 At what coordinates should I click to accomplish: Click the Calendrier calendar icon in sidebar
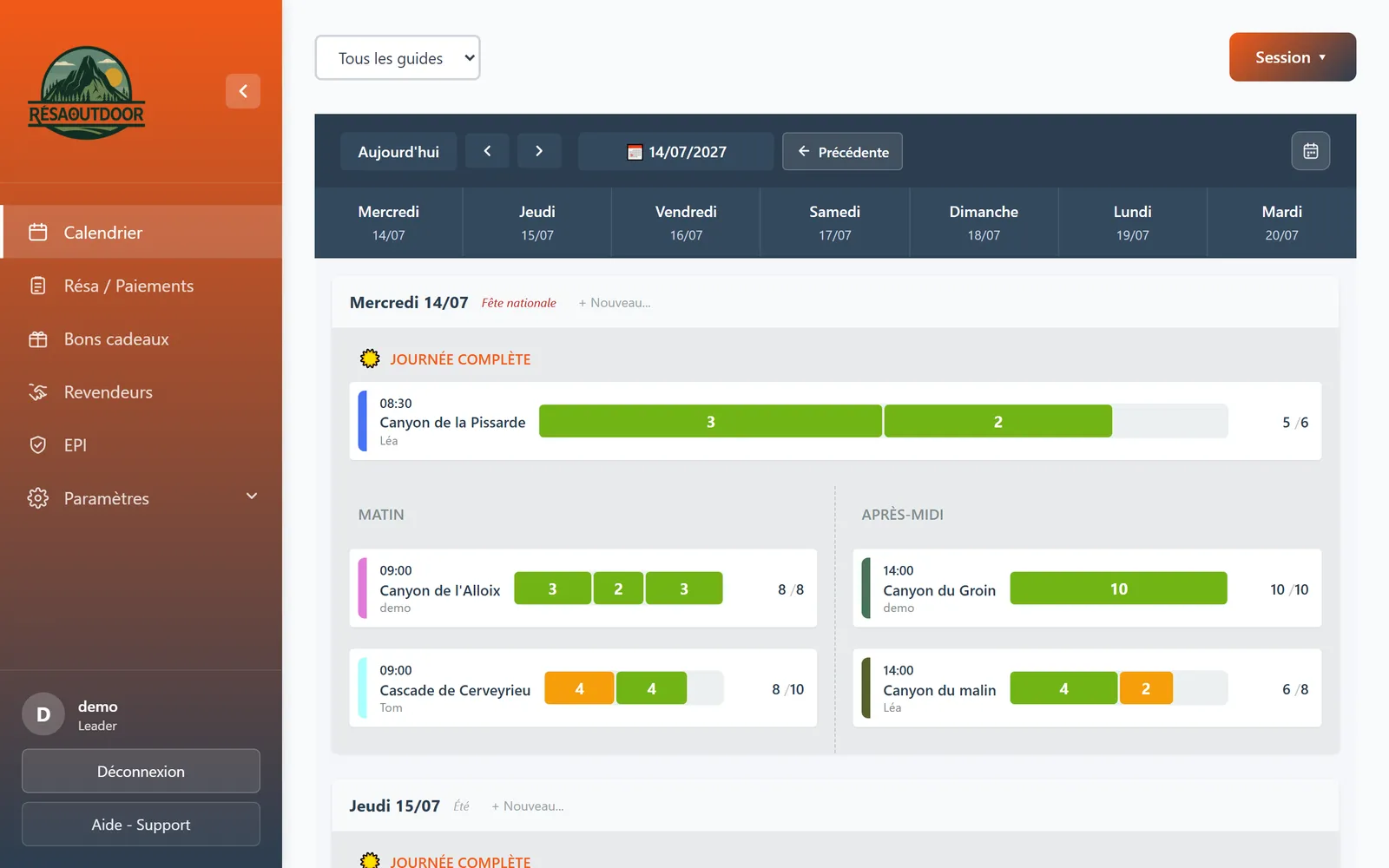coord(38,233)
